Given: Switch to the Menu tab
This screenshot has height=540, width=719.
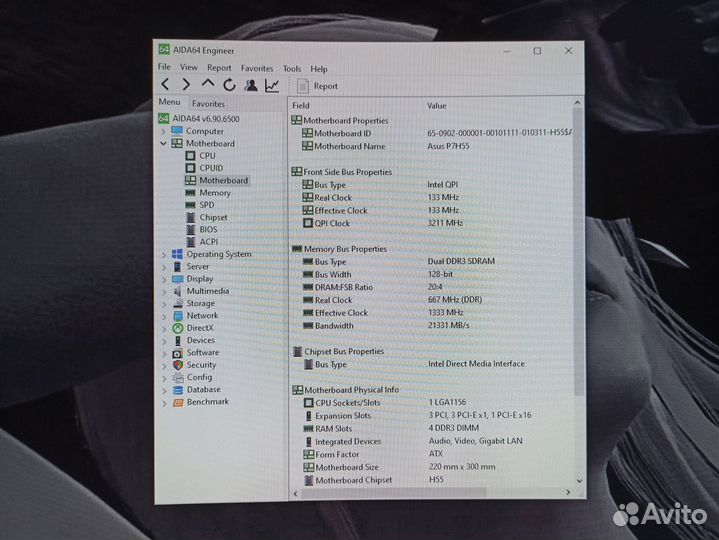Looking at the screenshot, I should point(169,102).
